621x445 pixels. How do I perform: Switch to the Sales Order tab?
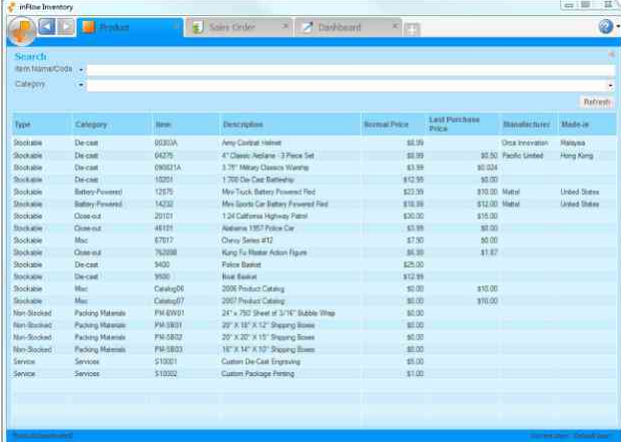coord(239,27)
